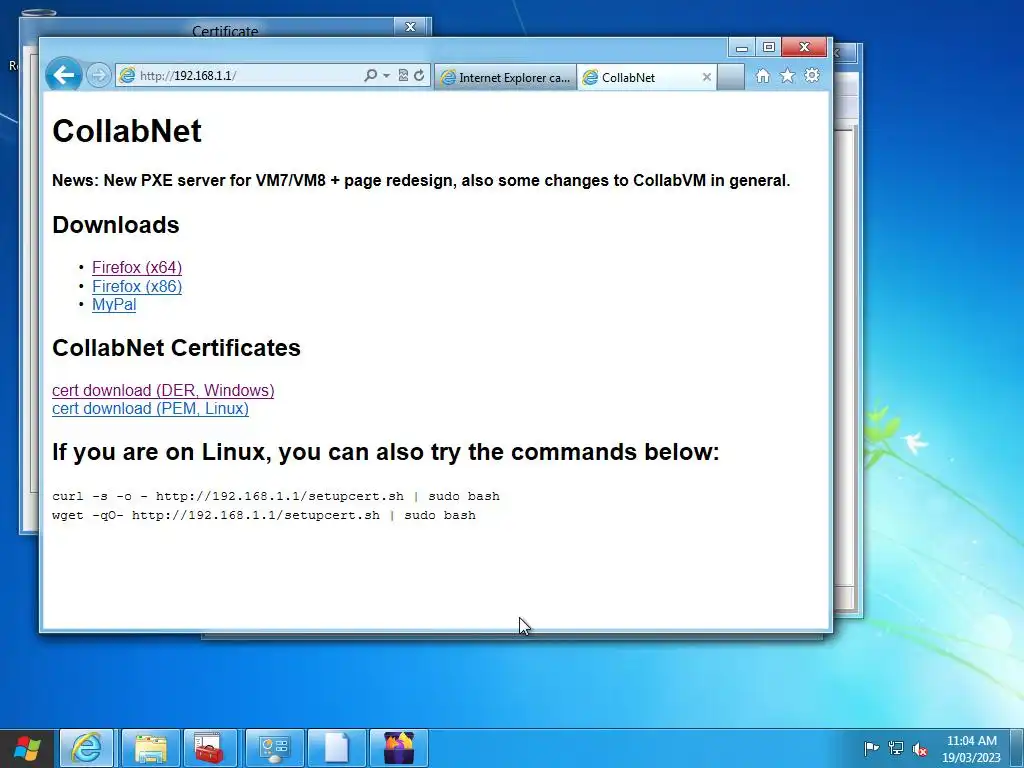Minimize the Internet Explorer window
1024x768 pixels.
click(742, 48)
